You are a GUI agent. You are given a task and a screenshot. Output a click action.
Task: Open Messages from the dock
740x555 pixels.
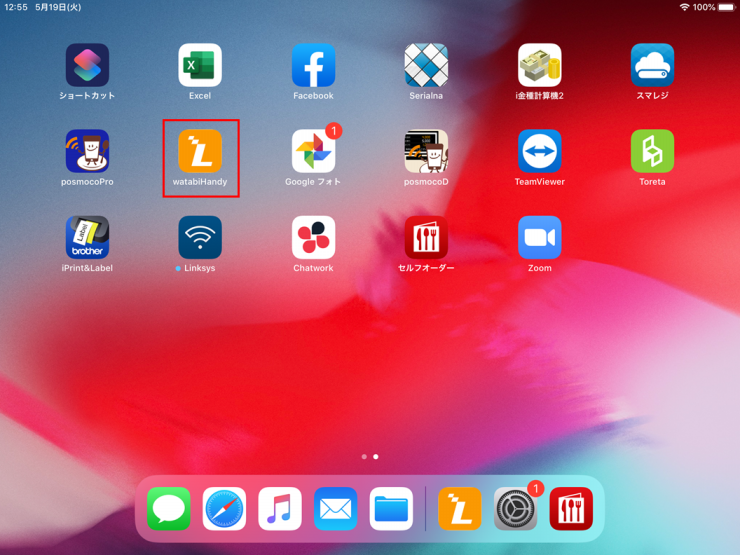(168, 509)
